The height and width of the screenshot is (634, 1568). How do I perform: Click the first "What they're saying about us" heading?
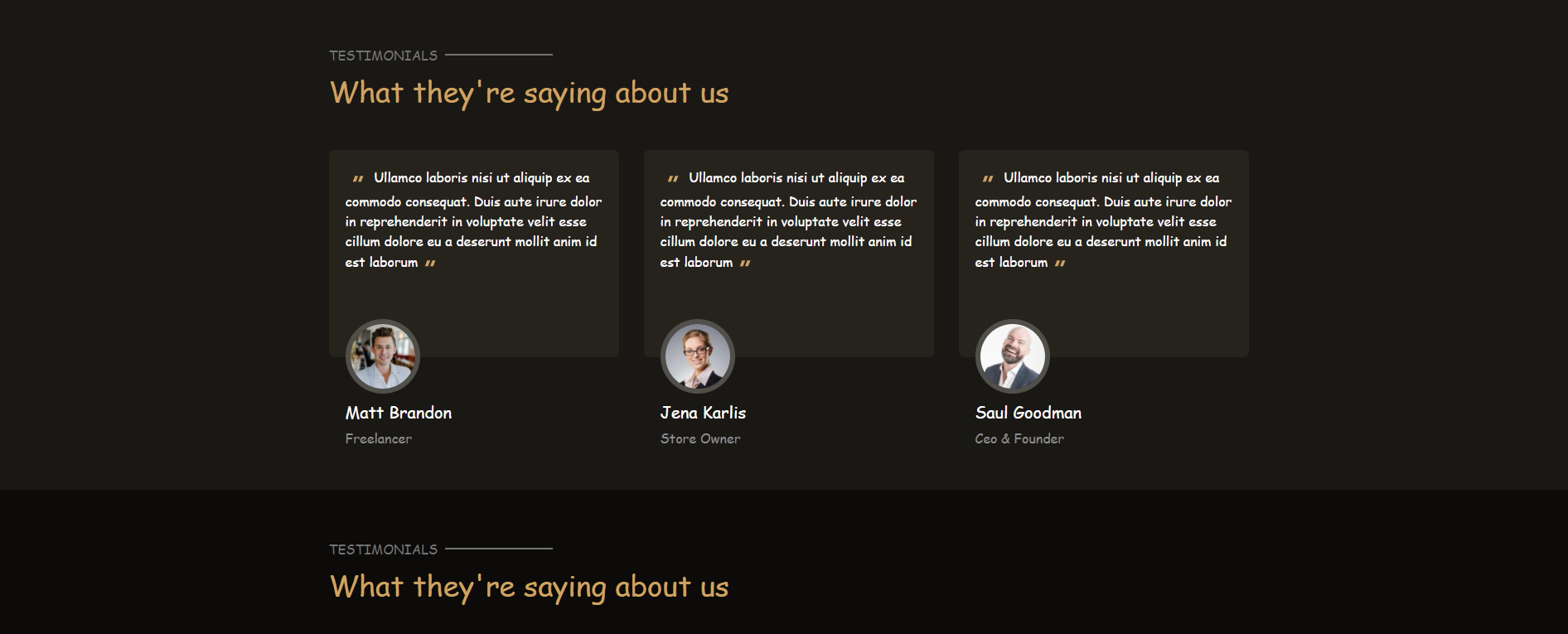click(x=530, y=93)
